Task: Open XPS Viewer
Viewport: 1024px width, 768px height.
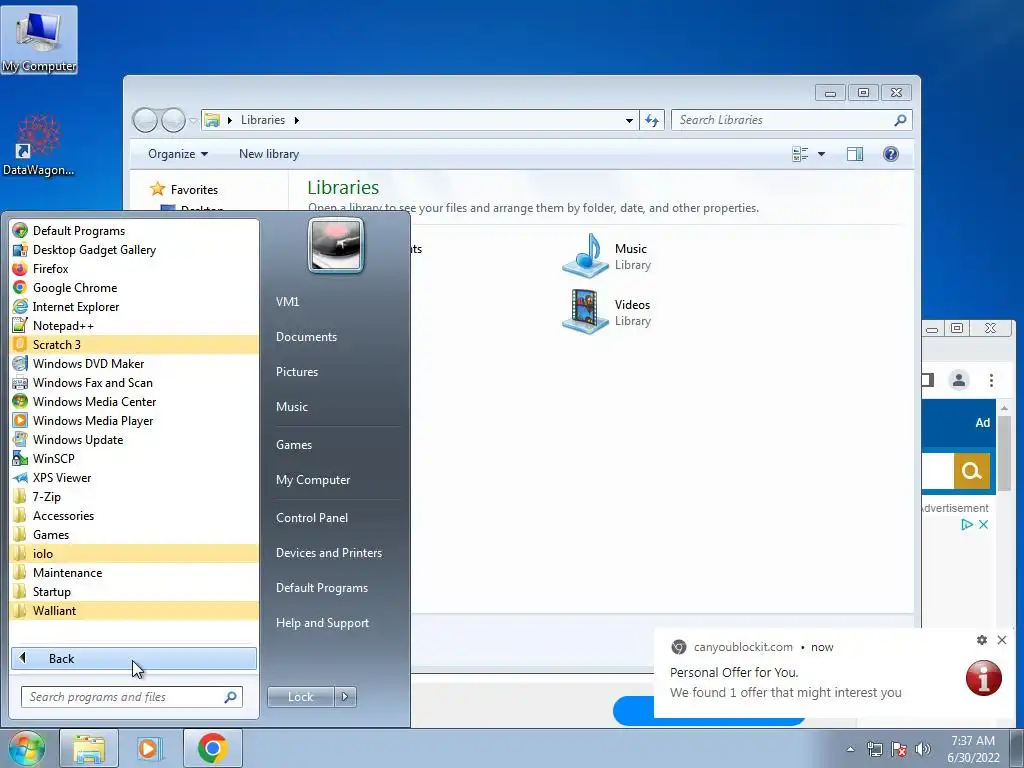Action: 134,477
